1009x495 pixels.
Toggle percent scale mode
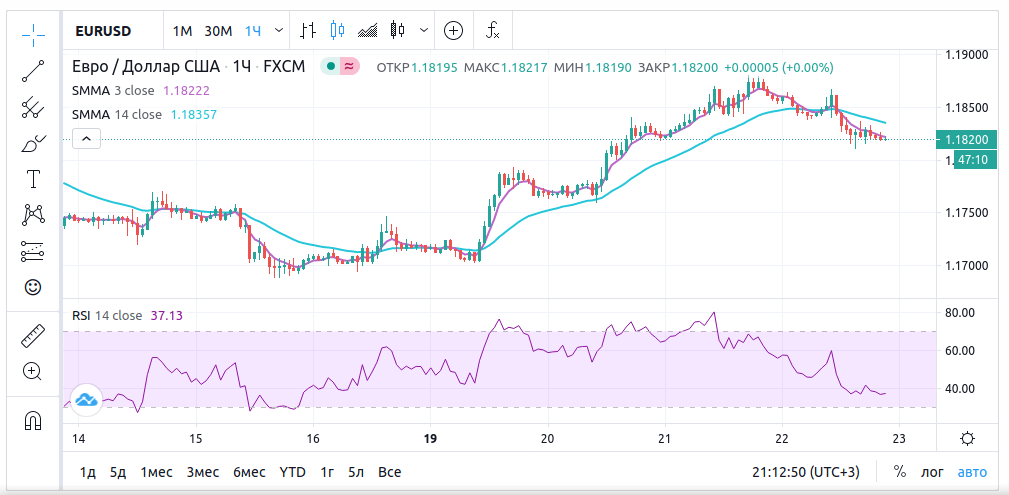pos(900,472)
